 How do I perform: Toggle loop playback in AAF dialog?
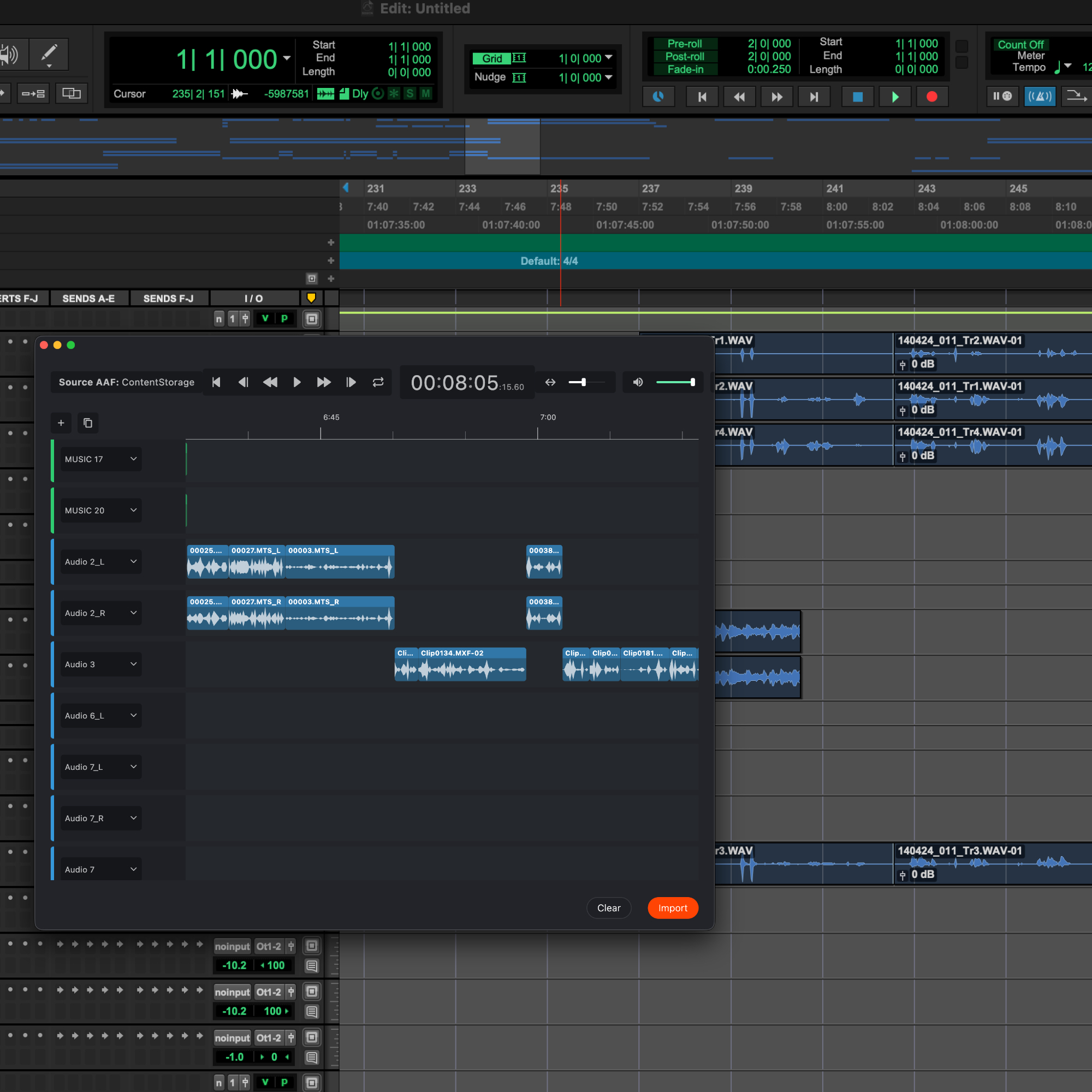coord(378,383)
